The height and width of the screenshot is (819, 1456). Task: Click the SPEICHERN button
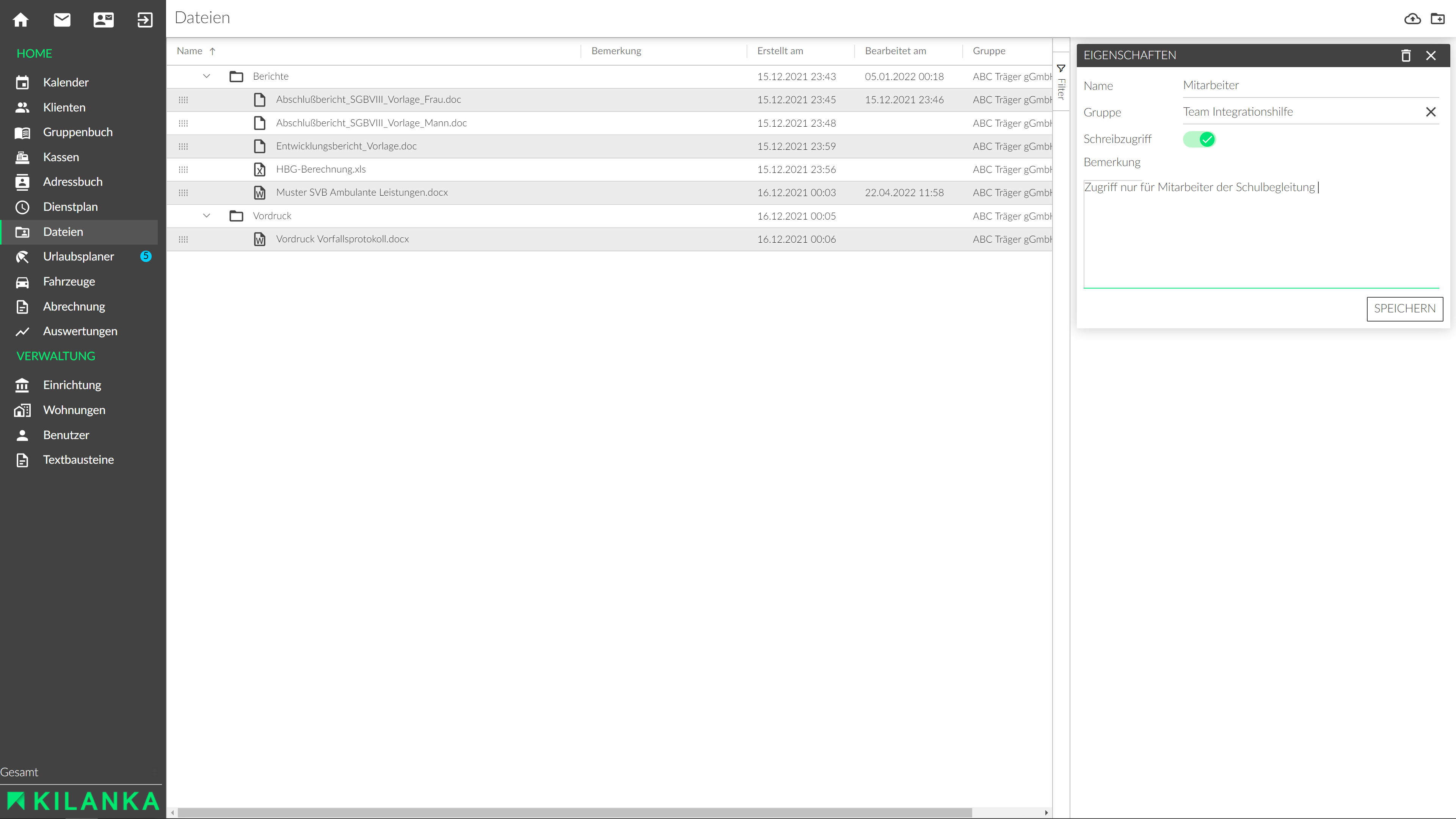click(1404, 309)
